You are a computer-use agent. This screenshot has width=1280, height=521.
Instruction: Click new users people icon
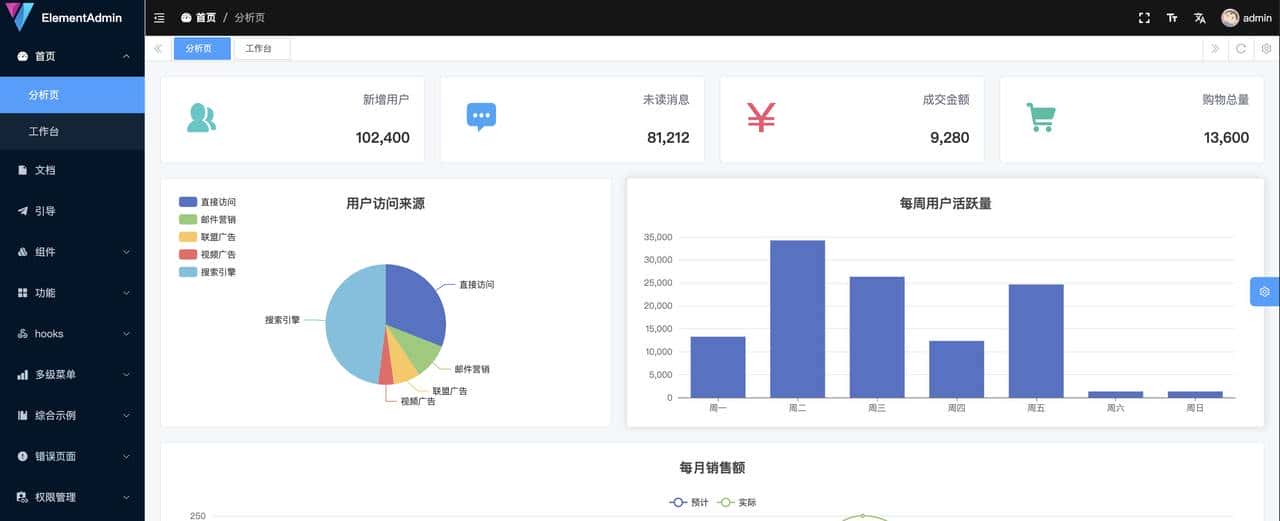pyautogui.click(x=201, y=118)
